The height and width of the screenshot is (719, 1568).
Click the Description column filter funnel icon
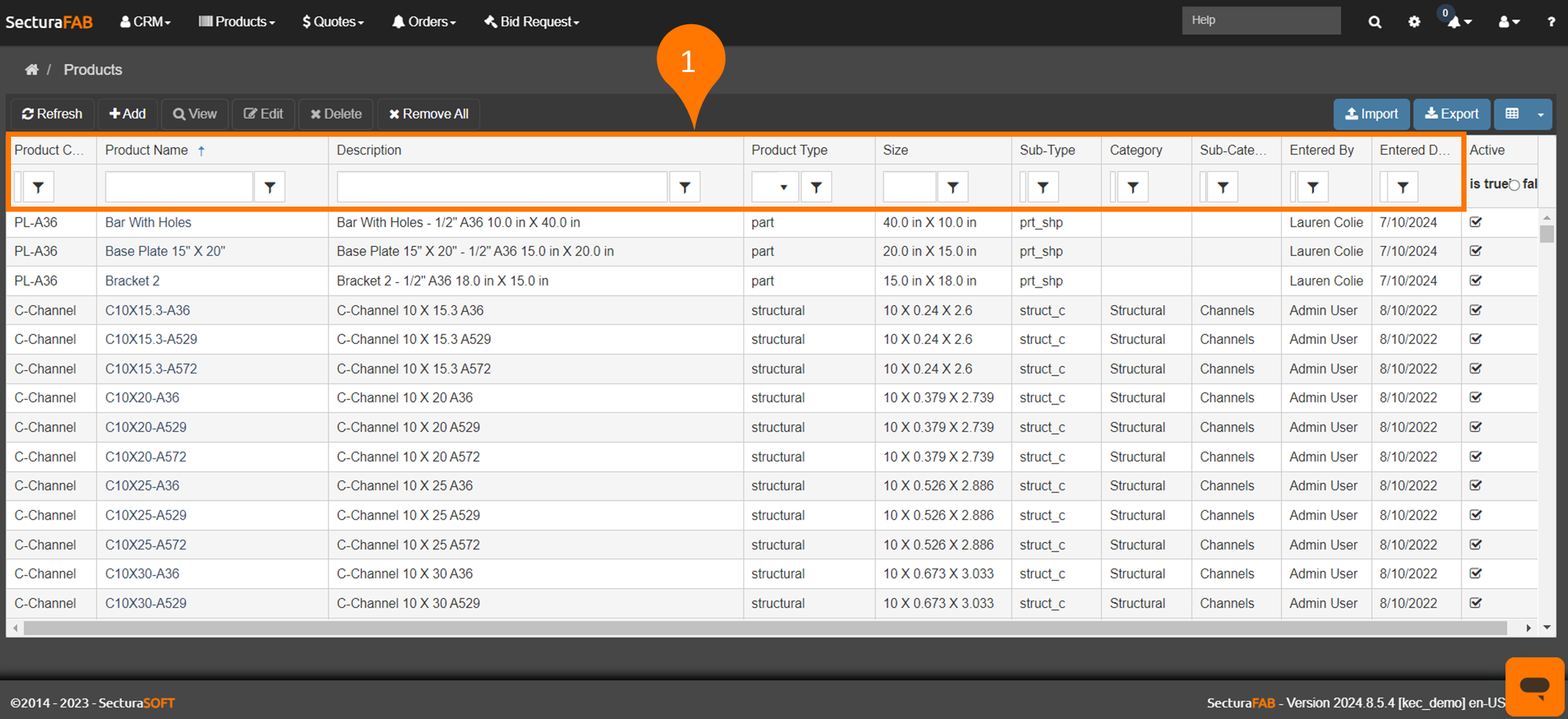coord(684,187)
